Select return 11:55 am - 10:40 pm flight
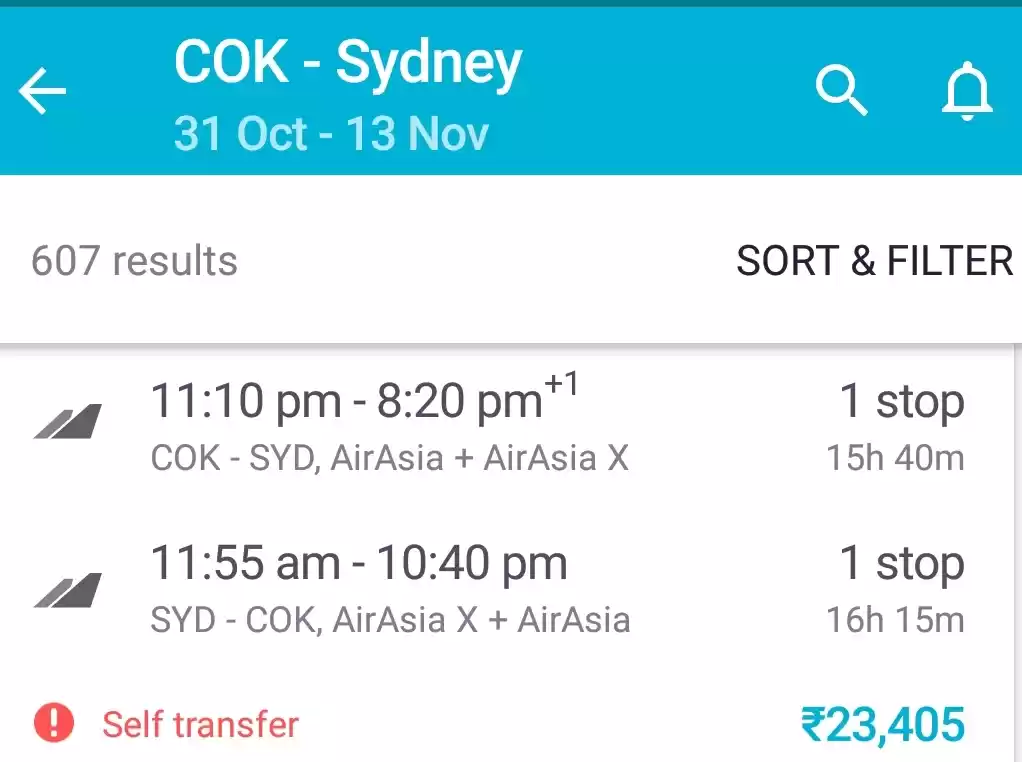This screenshot has width=1022, height=762. click(x=358, y=563)
